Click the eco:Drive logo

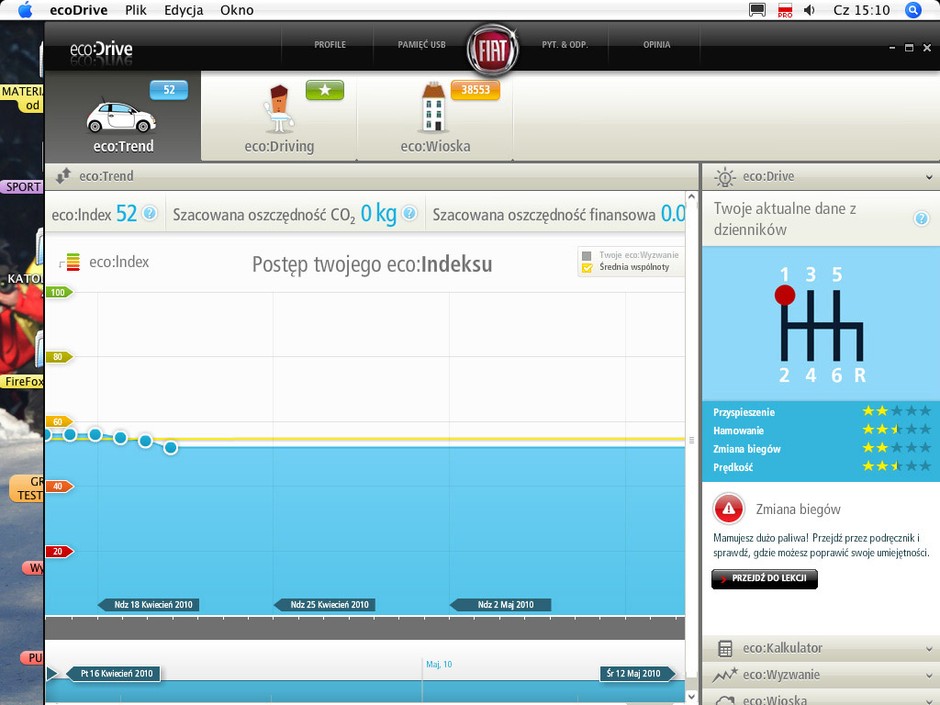(x=101, y=49)
